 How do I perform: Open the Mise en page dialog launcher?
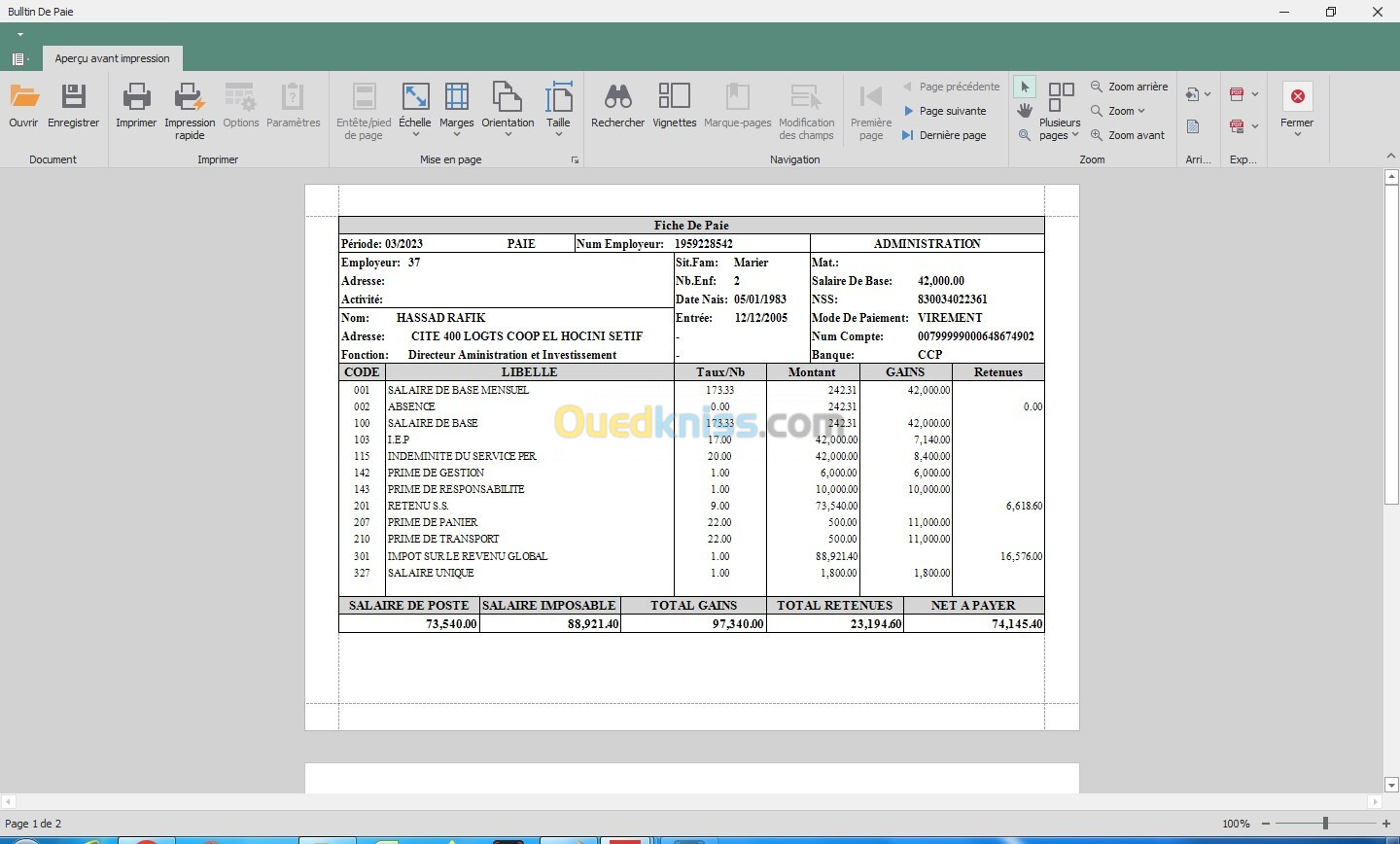(x=575, y=160)
